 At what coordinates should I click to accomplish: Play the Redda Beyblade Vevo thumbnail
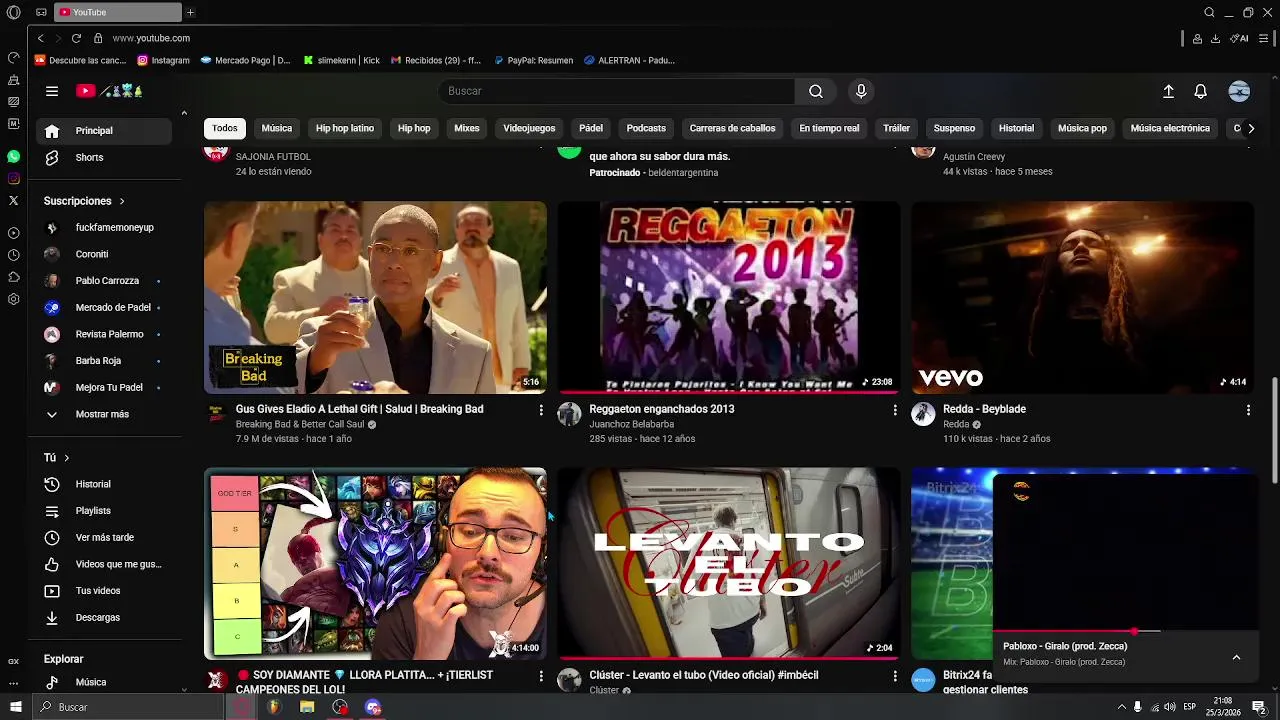1082,298
